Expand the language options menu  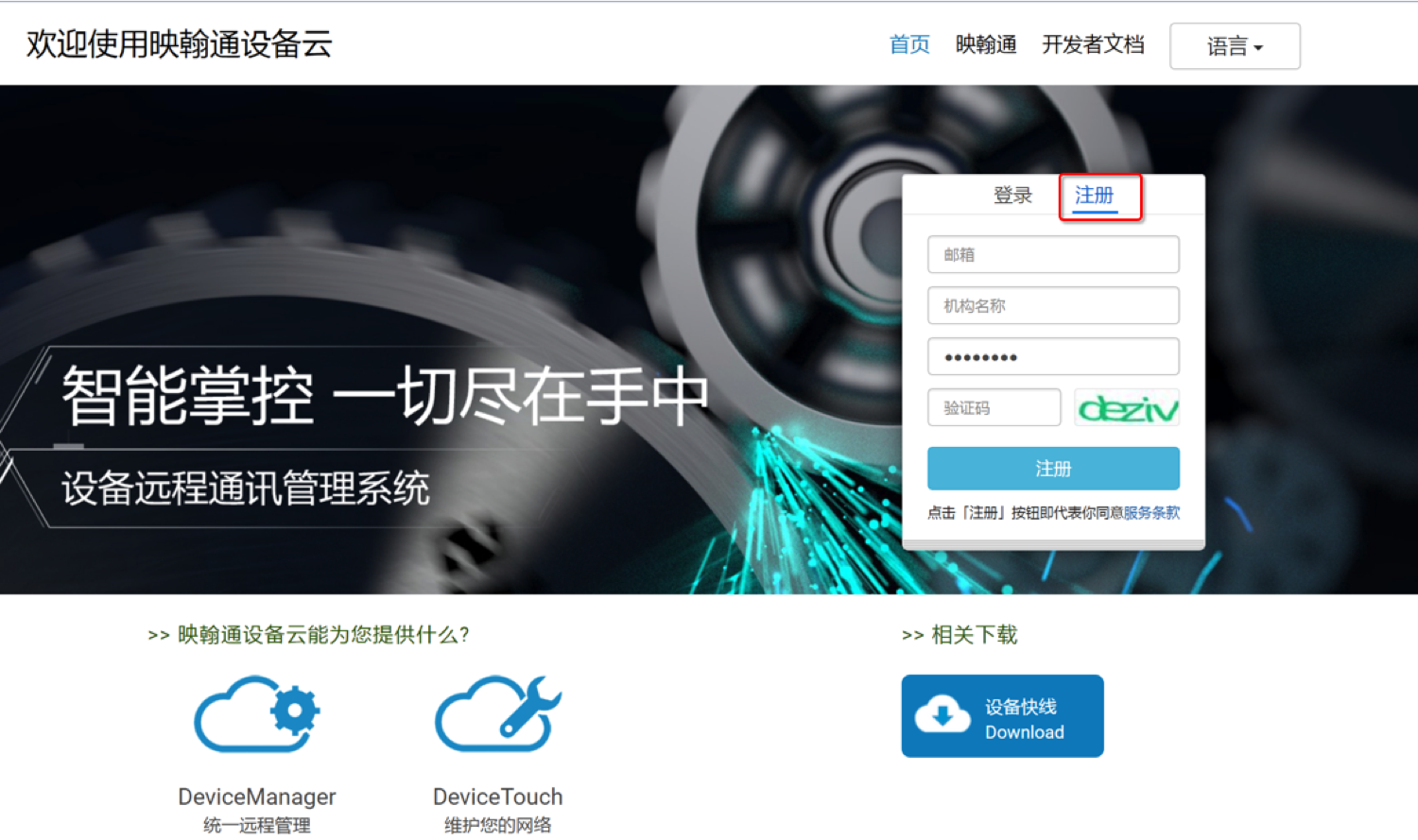point(1235,45)
